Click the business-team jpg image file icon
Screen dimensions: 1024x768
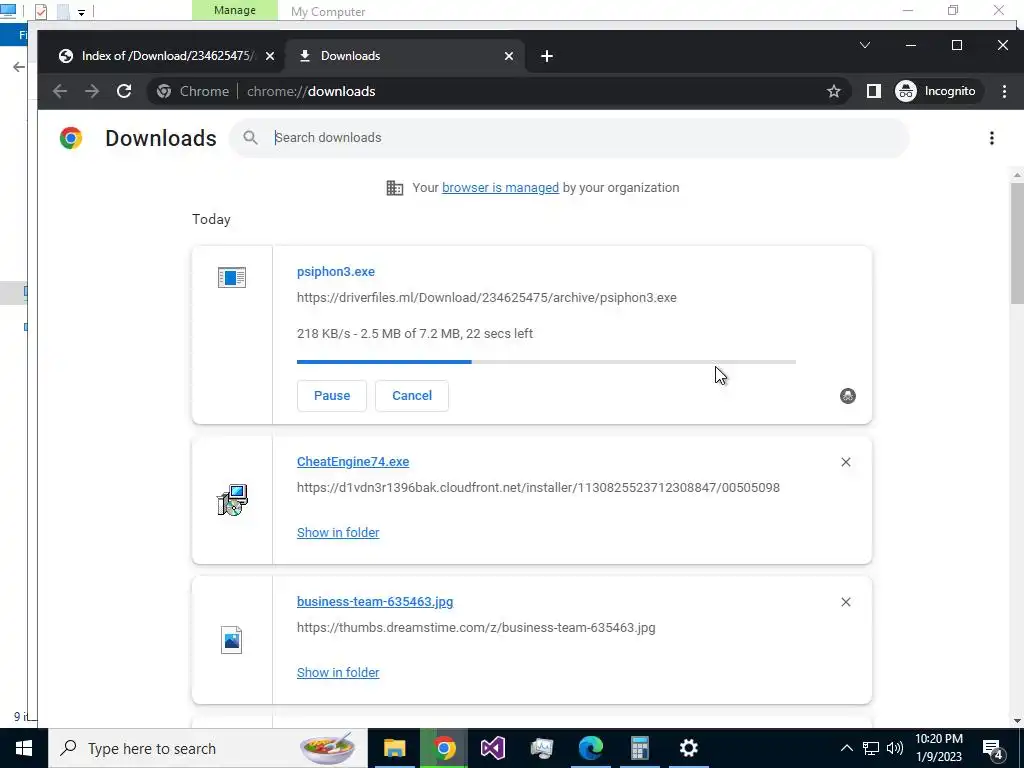(x=231, y=640)
